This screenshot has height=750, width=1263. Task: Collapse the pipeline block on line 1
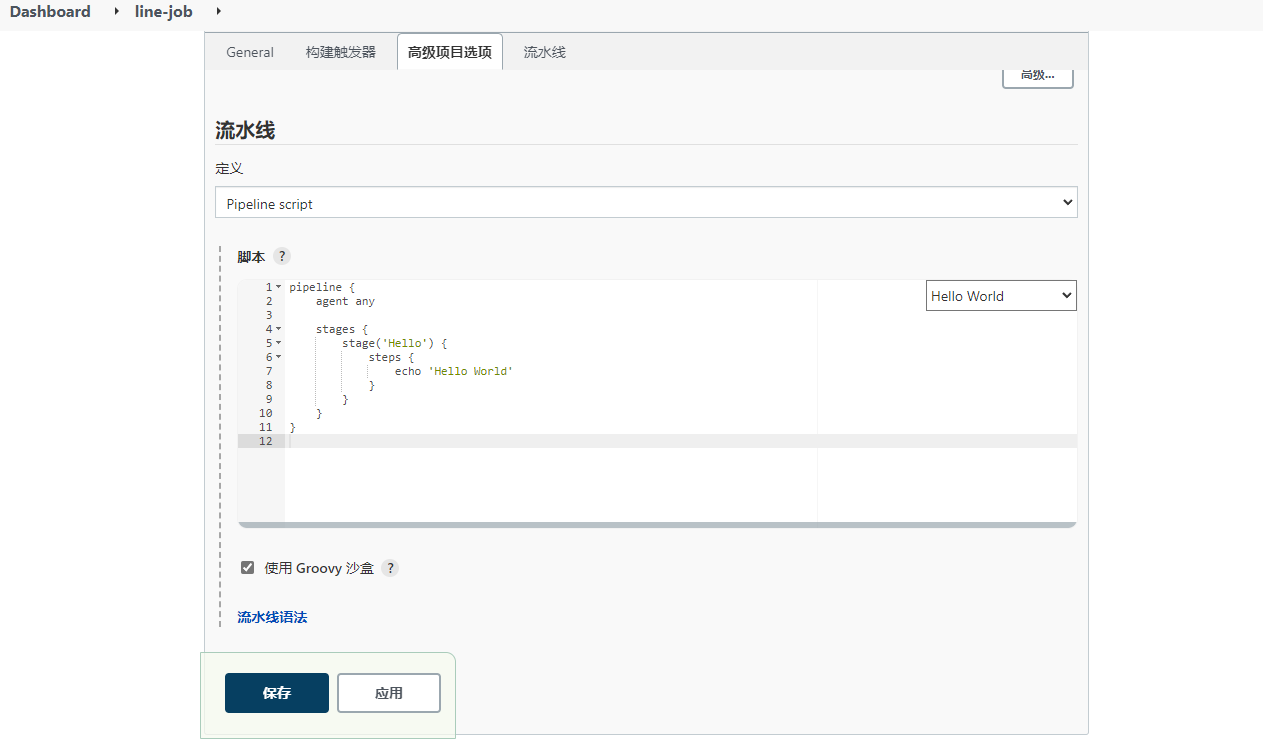coord(279,287)
